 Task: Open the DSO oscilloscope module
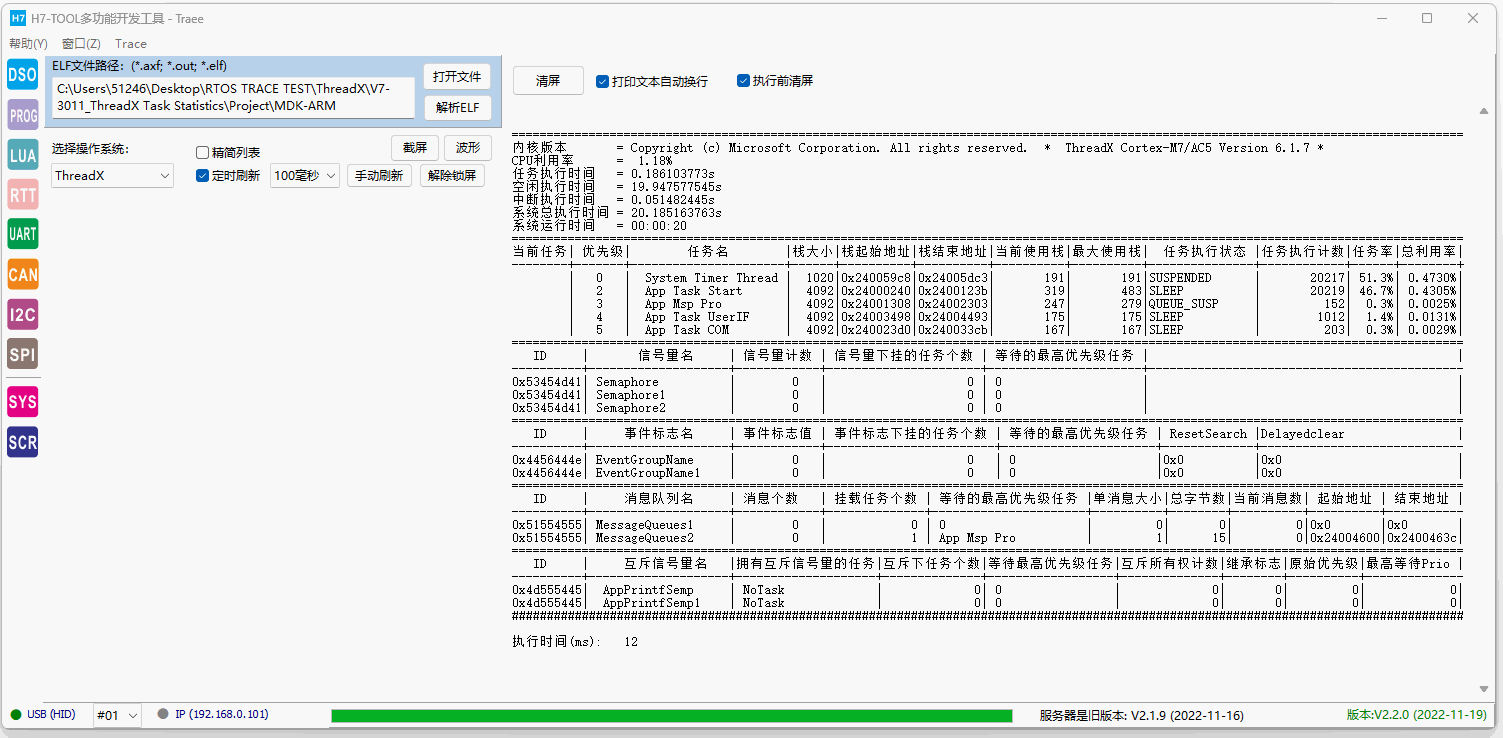click(x=22, y=74)
